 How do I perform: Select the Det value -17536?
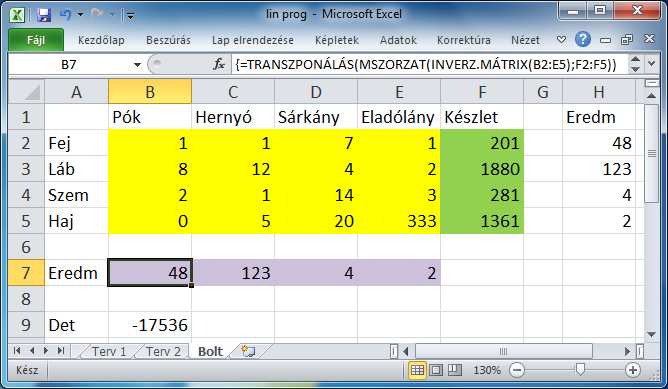(150, 325)
